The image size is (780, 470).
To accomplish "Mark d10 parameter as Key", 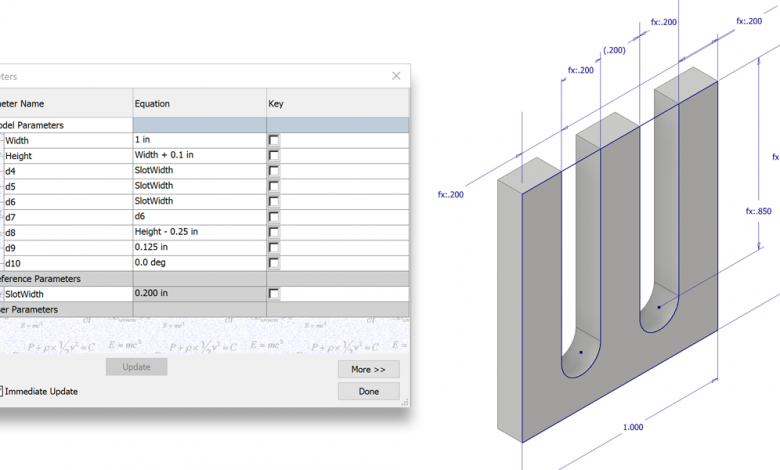I will pos(274,261).
